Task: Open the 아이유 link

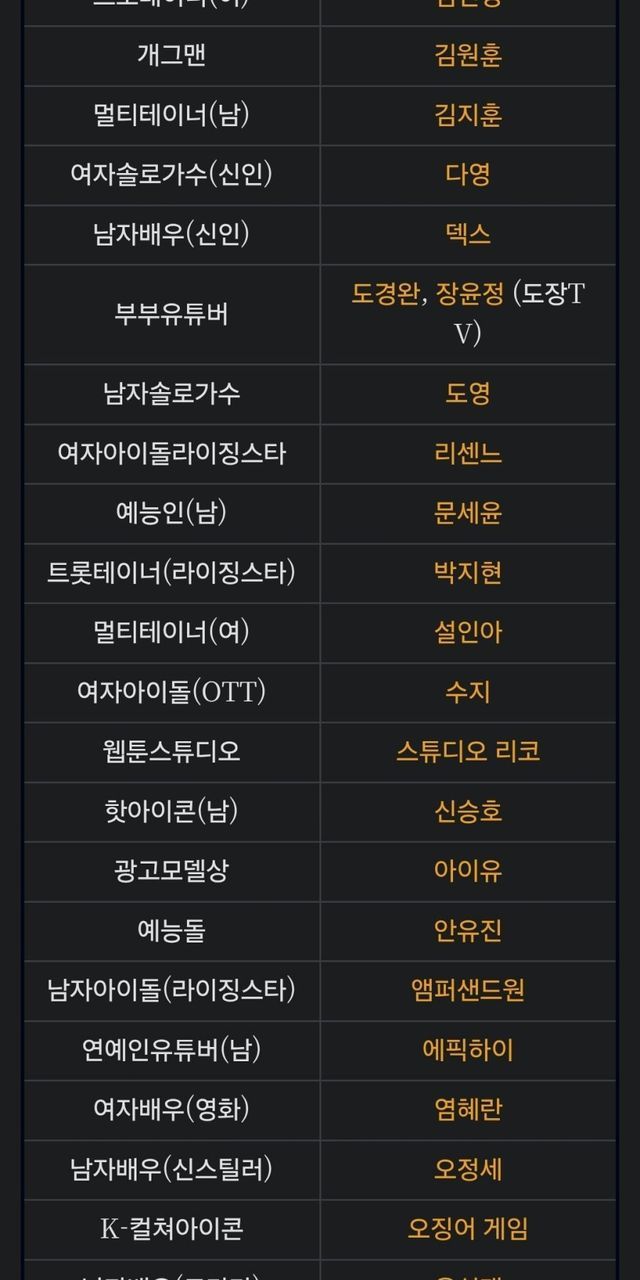Action: pyautogui.click(x=468, y=871)
